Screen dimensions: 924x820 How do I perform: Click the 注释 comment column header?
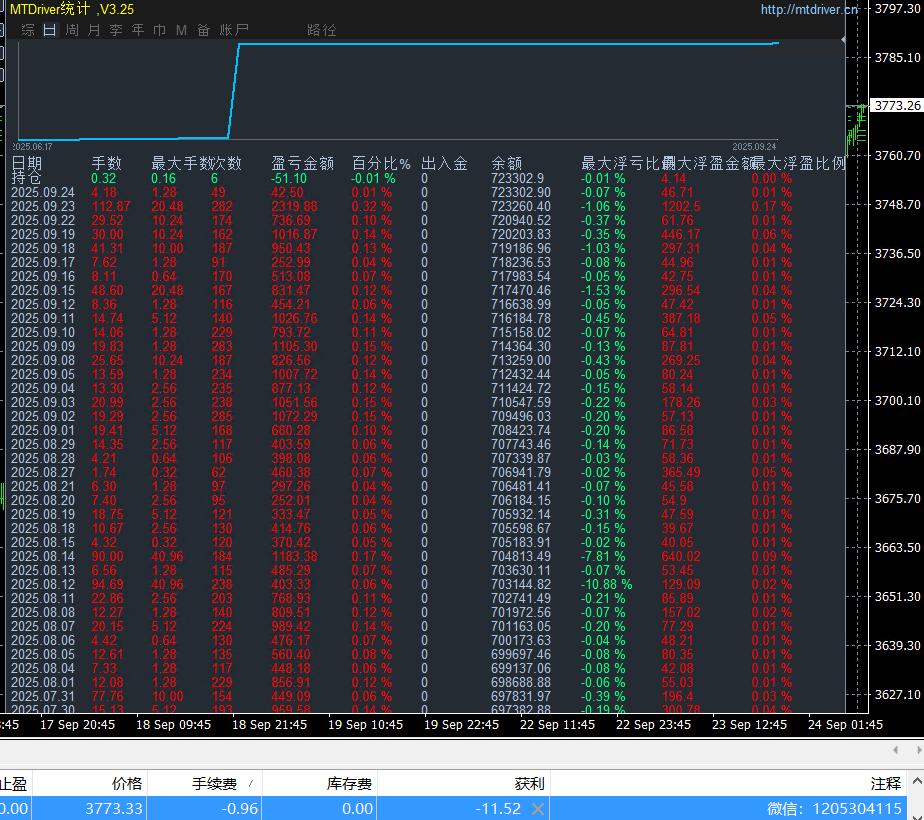pyautogui.click(x=886, y=784)
